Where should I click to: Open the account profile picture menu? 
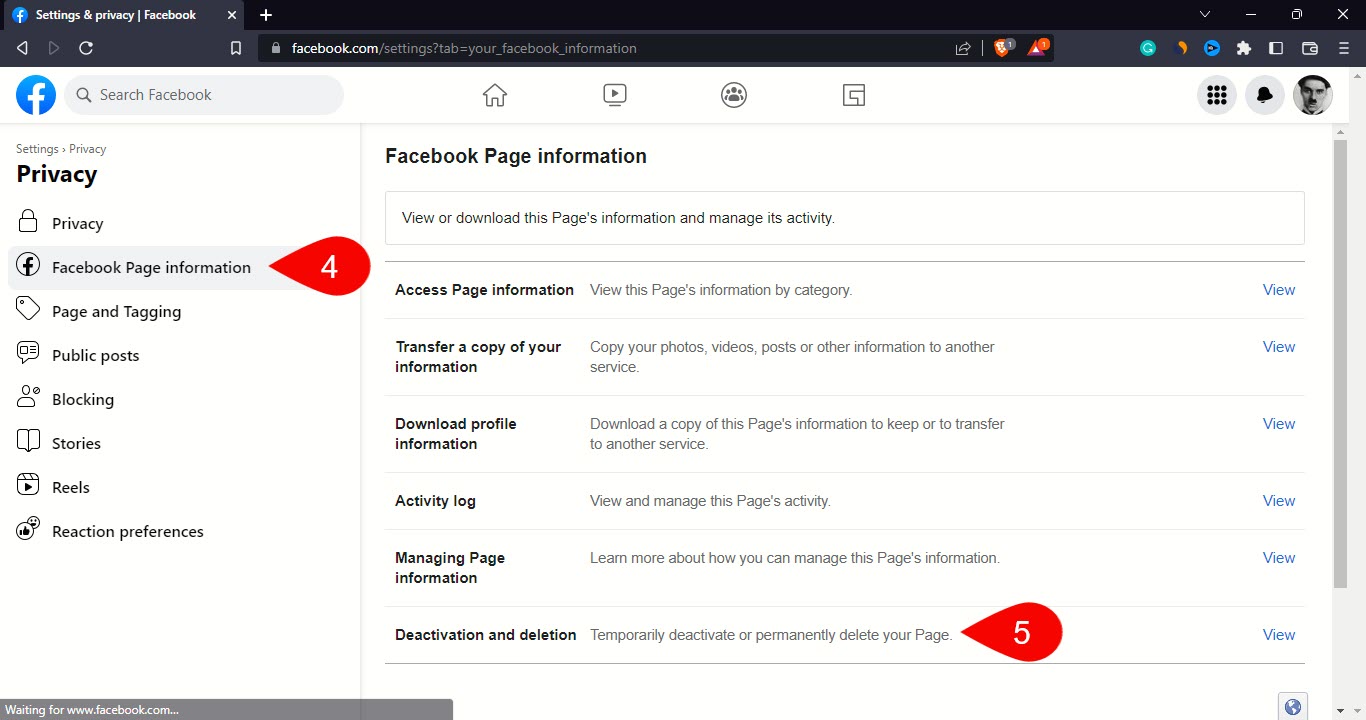pos(1312,95)
